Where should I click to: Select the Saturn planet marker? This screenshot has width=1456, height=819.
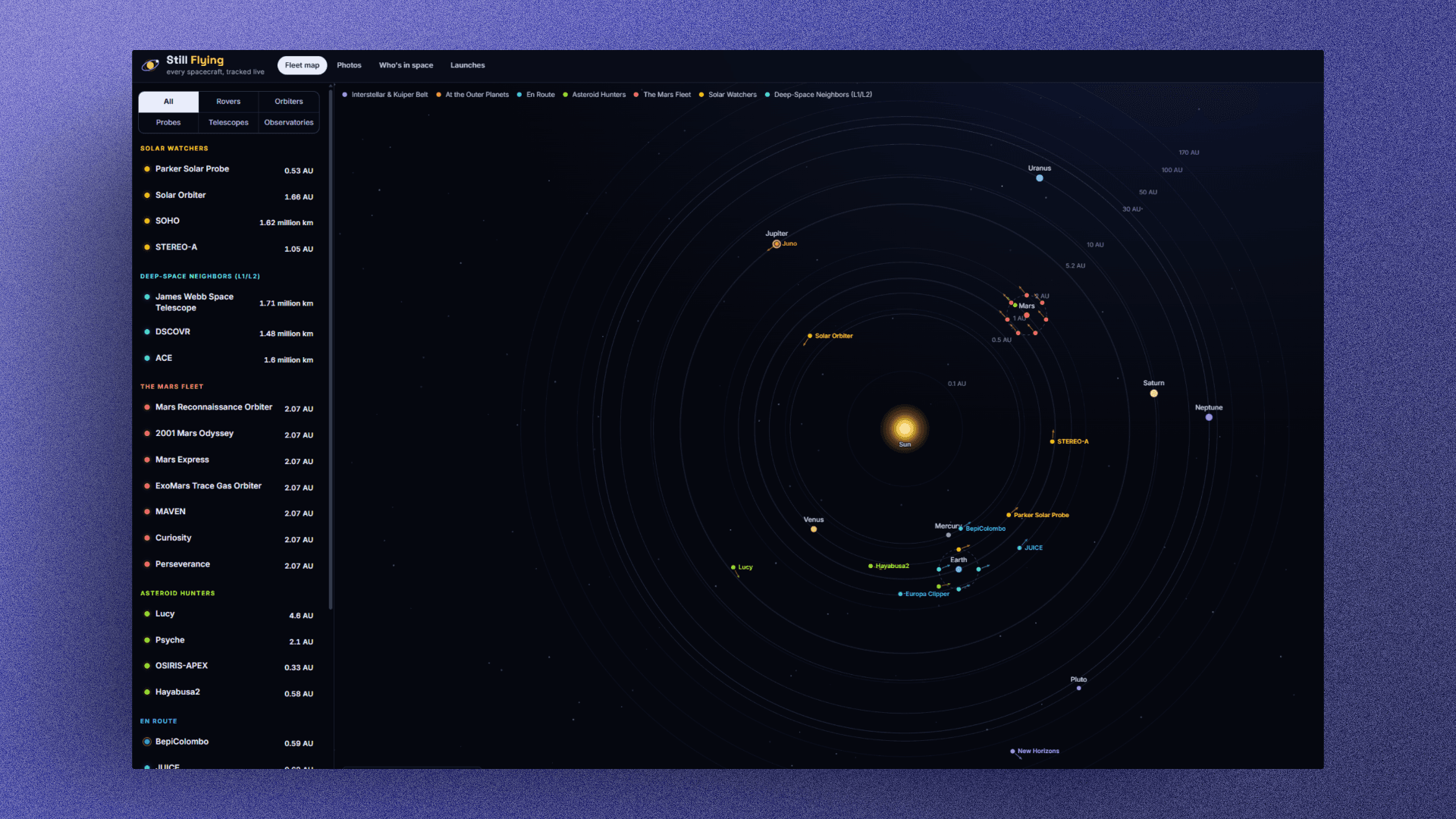coord(1153,394)
